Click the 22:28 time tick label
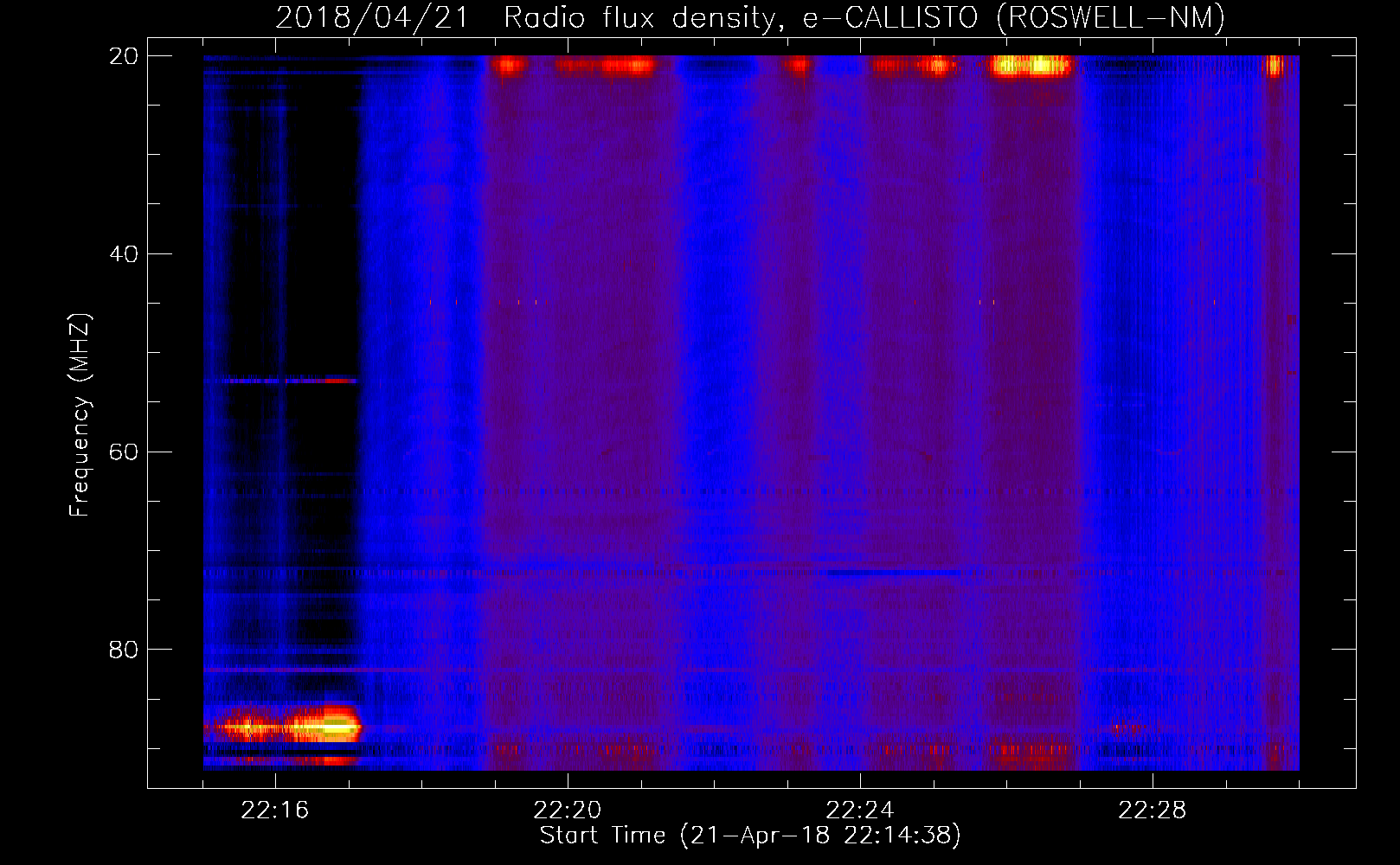 click(1153, 811)
